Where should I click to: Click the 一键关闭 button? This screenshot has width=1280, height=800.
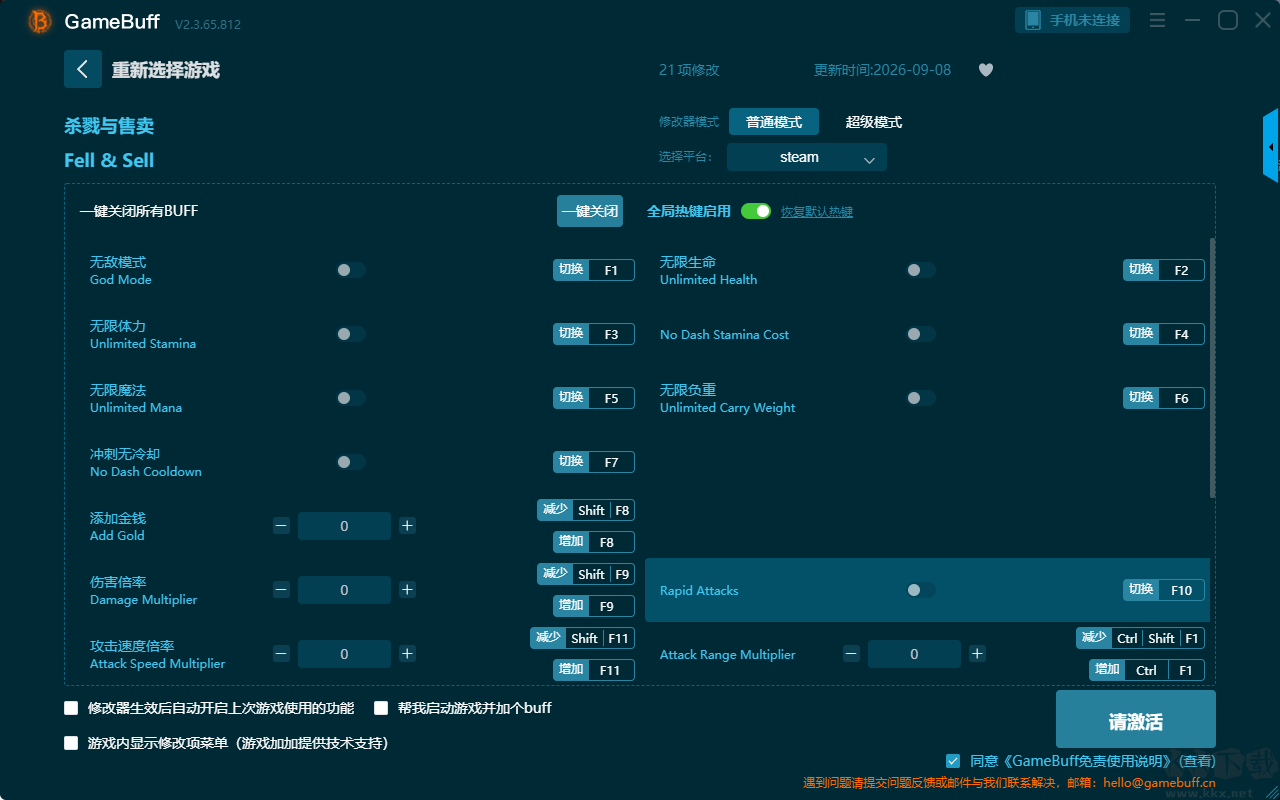(x=590, y=211)
